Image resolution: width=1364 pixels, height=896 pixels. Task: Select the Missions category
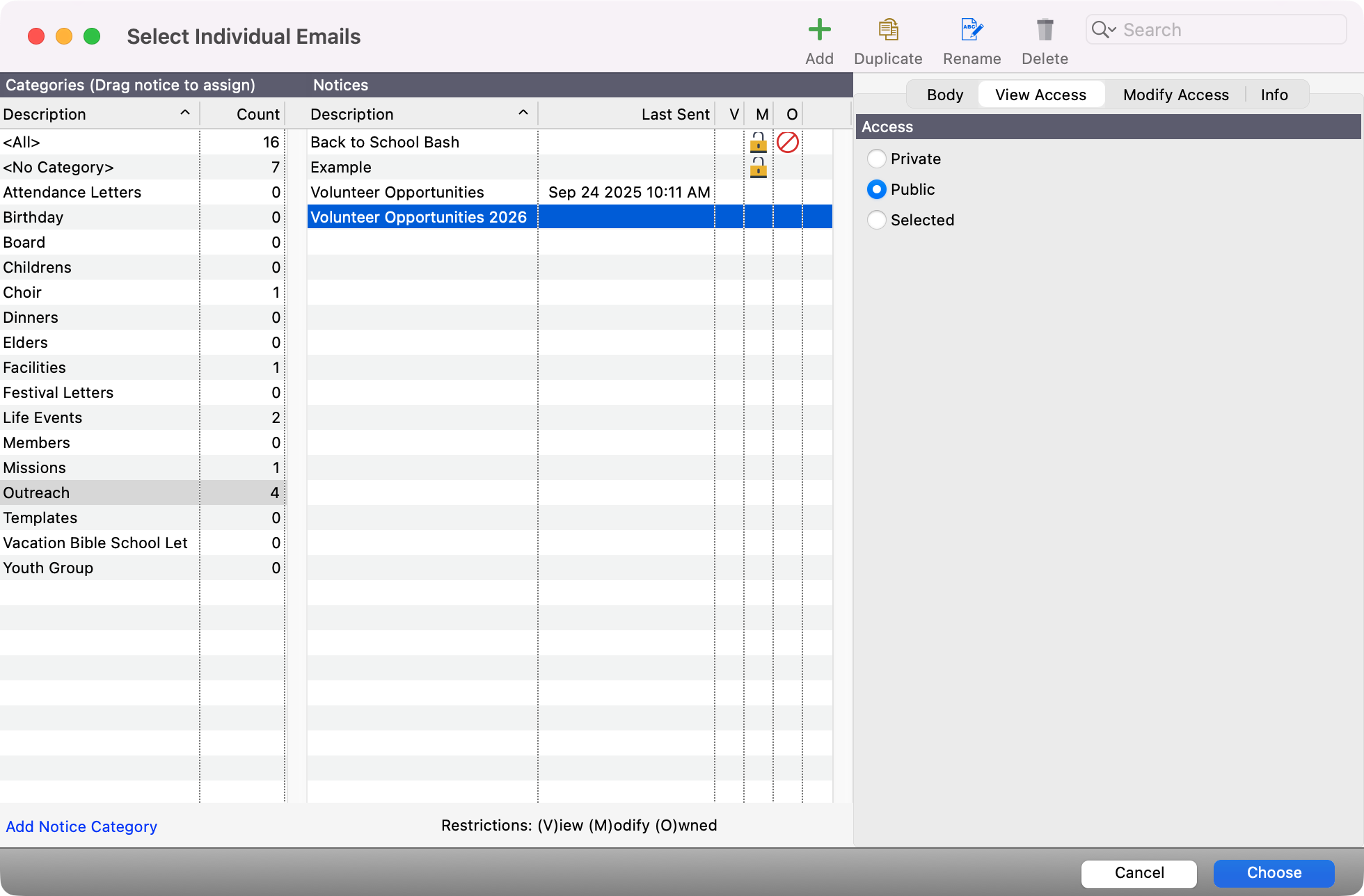tap(142, 467)
